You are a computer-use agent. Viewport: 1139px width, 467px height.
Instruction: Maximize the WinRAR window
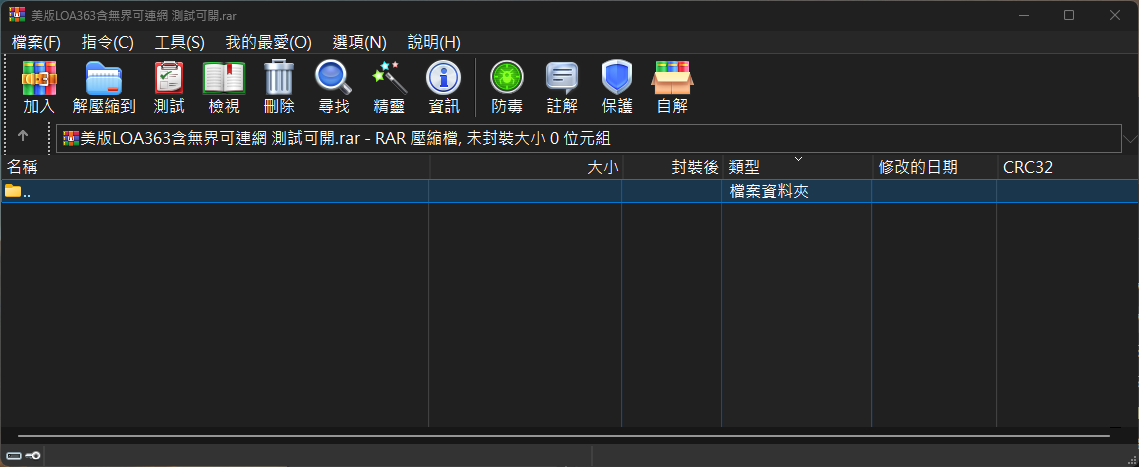click(x=1069, y=15)
